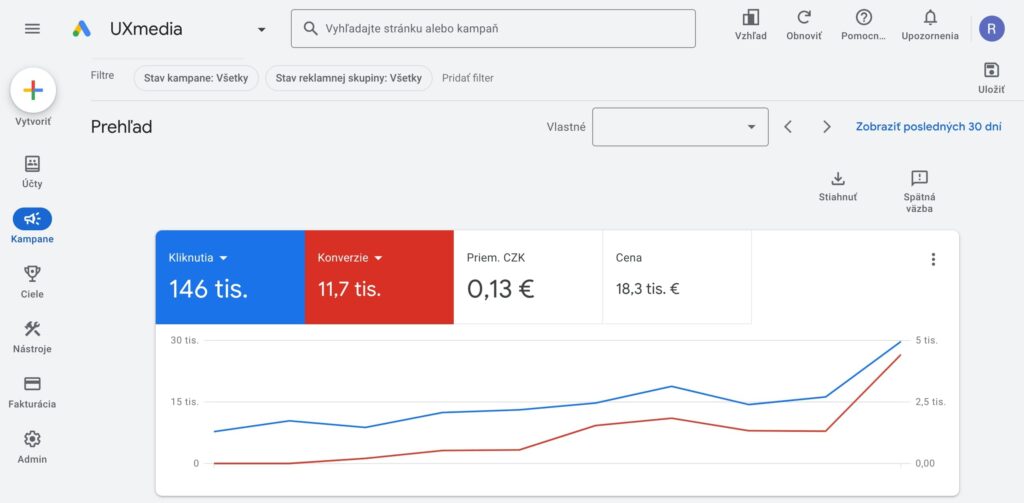Open Upozornenia notifications bell
This screenshot has width=1024, height=503.
pos(930,18)
